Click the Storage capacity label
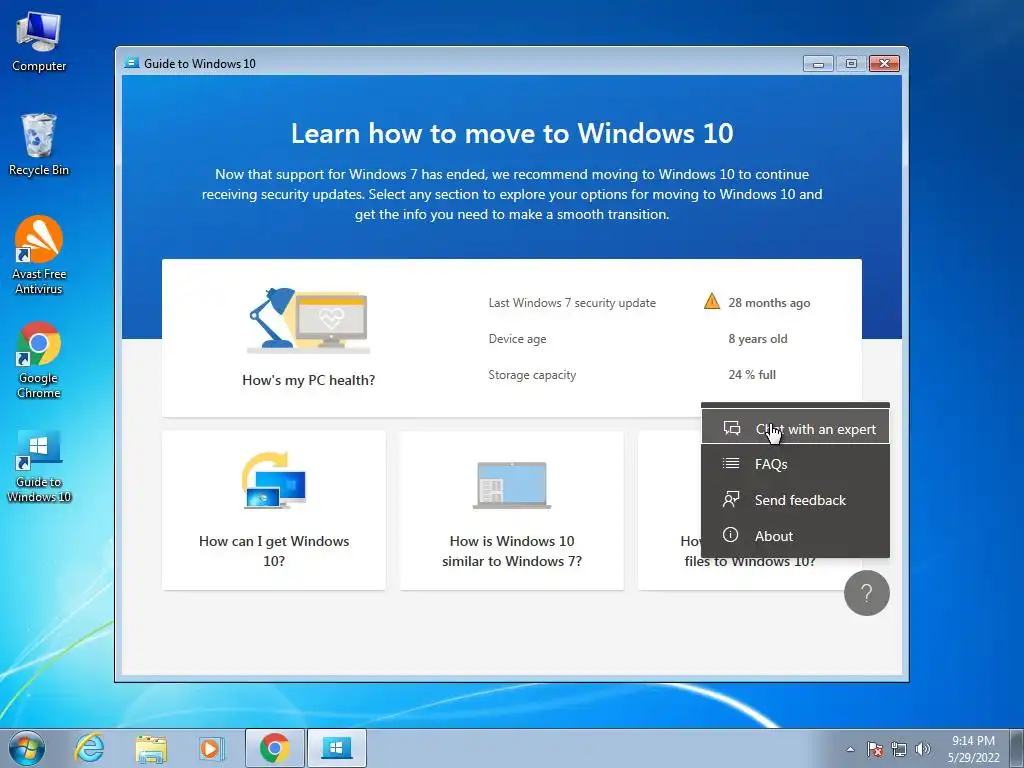This screenshot has width=1024, height=768. pyautogui.click(x=532, y=375)
